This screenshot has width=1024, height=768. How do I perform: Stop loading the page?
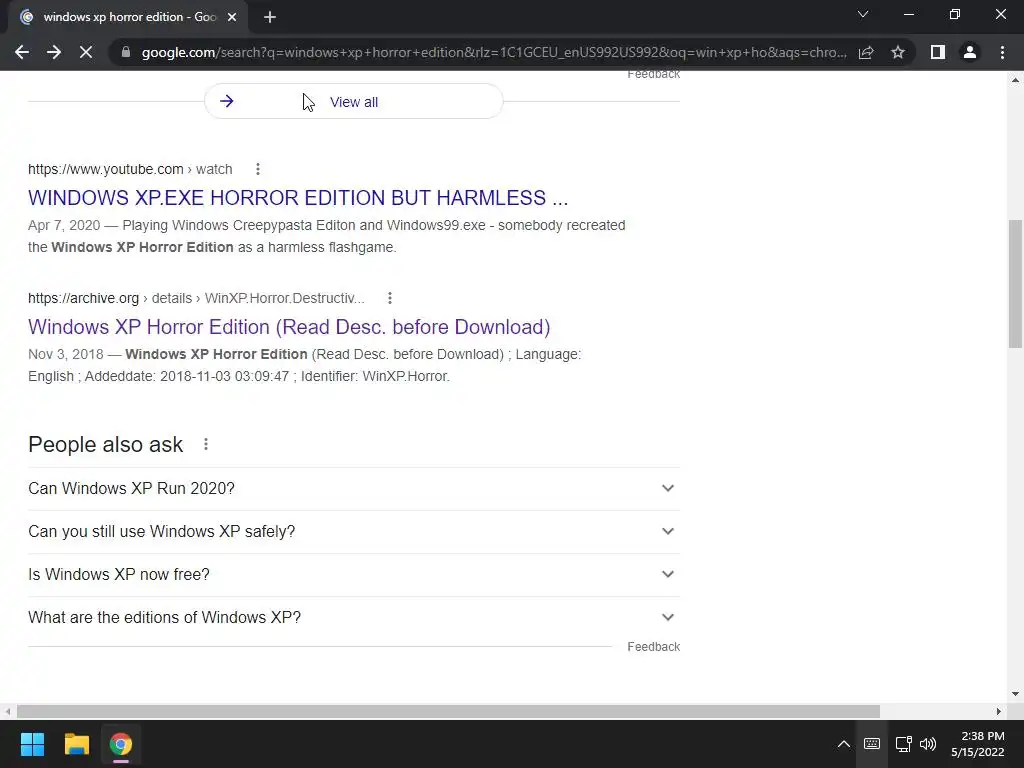[x=86, y=52]
